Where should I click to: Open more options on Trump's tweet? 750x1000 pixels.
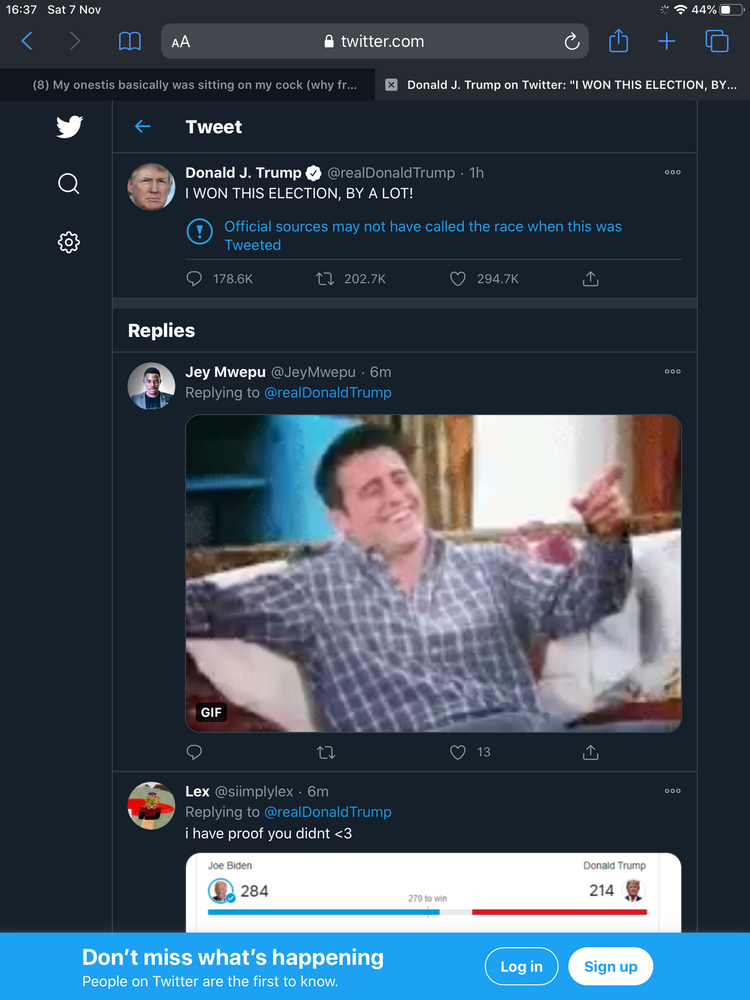tap(672, 172)
